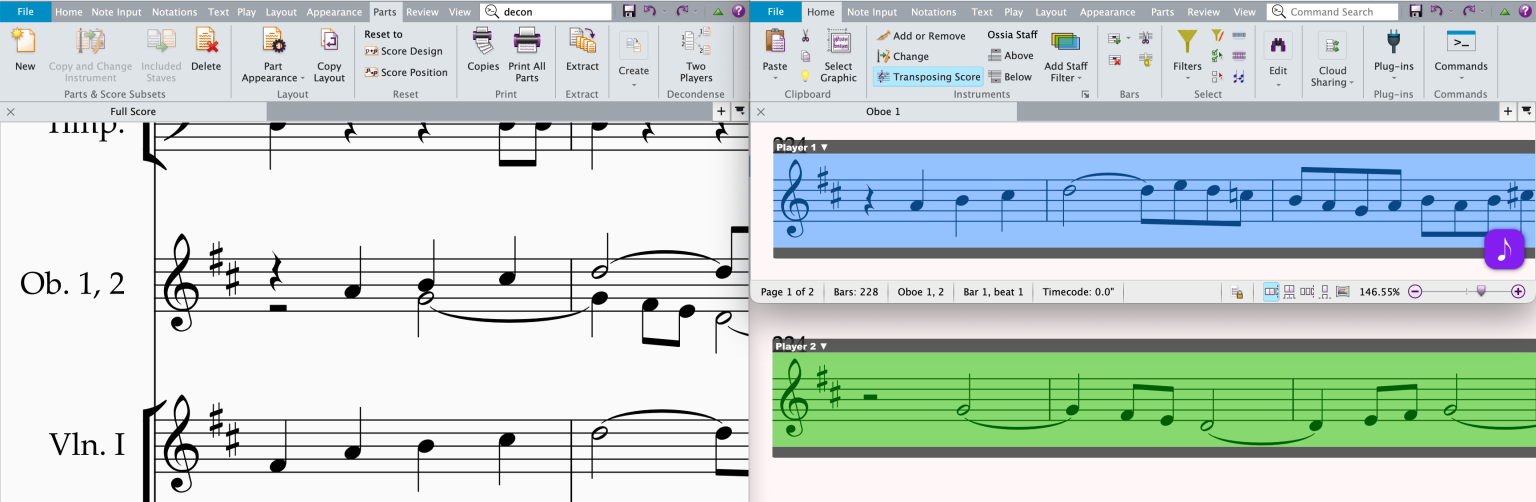This screenshot has height=502, width=1536.
Task: Create a new part with New
Action: click(x=25, y=50)
